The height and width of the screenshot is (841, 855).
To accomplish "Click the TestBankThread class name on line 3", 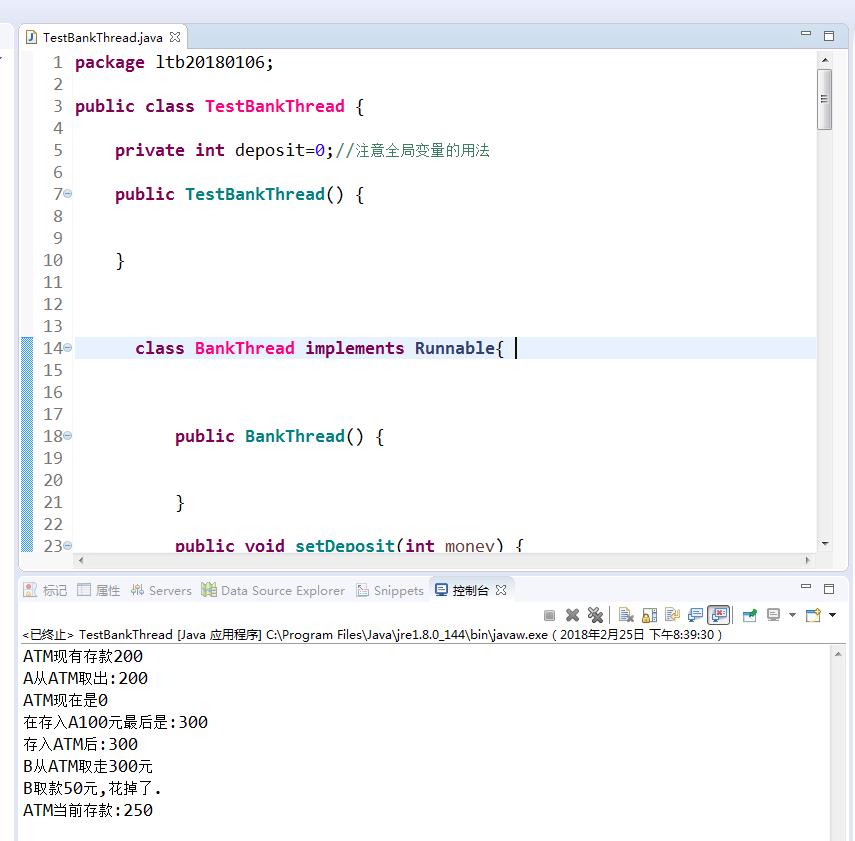I will tap(275, 106).
